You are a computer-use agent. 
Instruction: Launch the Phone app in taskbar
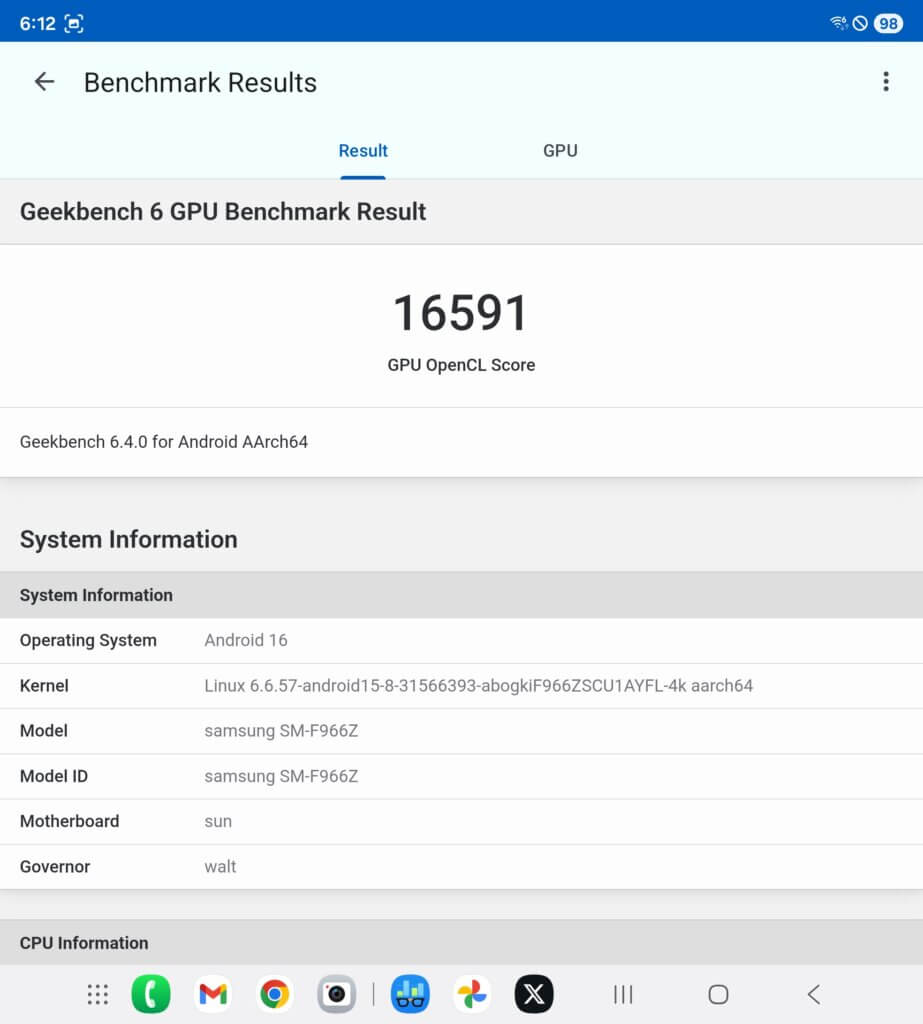[x=151, y=994]
